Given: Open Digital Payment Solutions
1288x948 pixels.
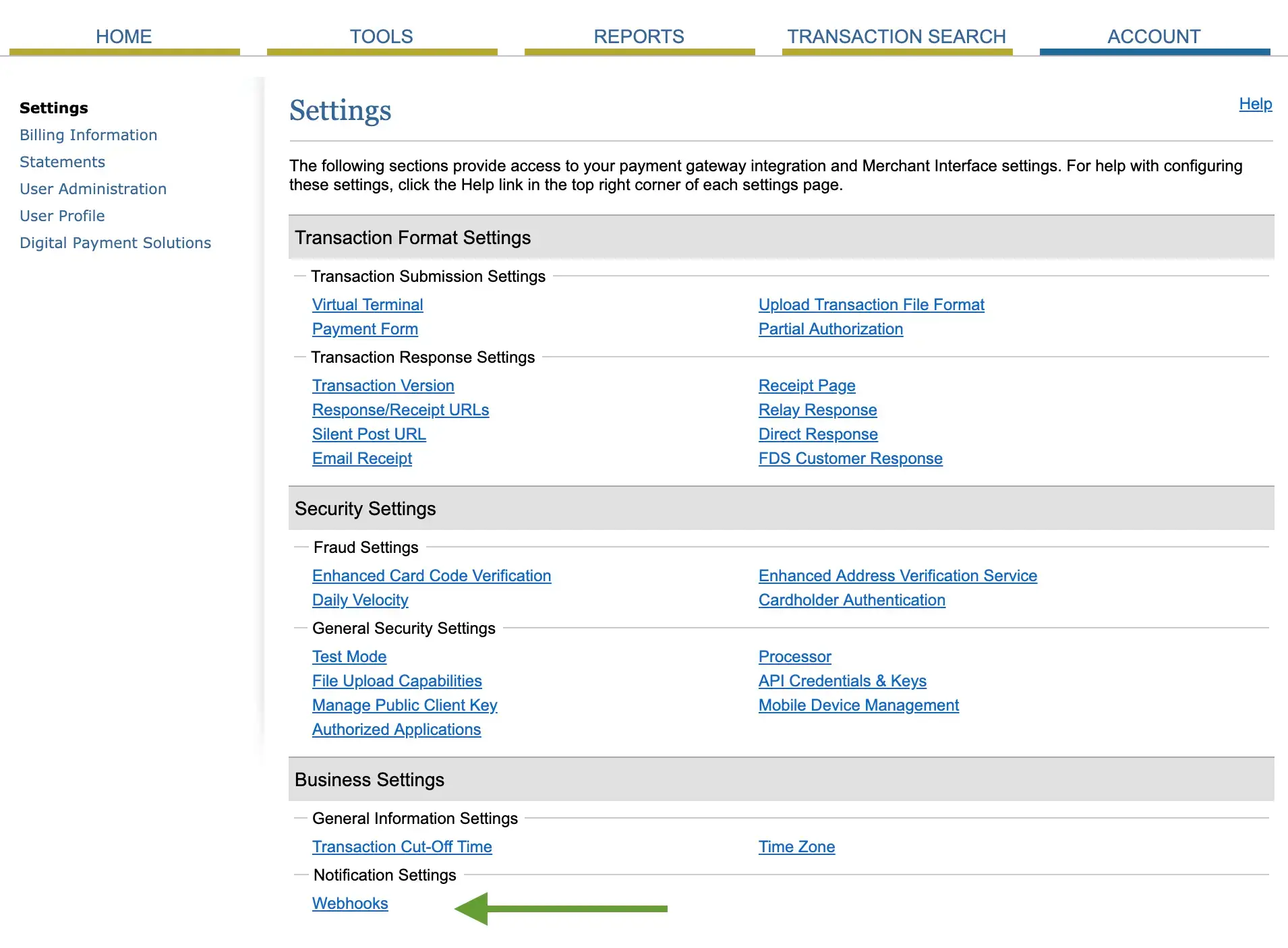Looking at the screenshot, I should coord(115,243).
